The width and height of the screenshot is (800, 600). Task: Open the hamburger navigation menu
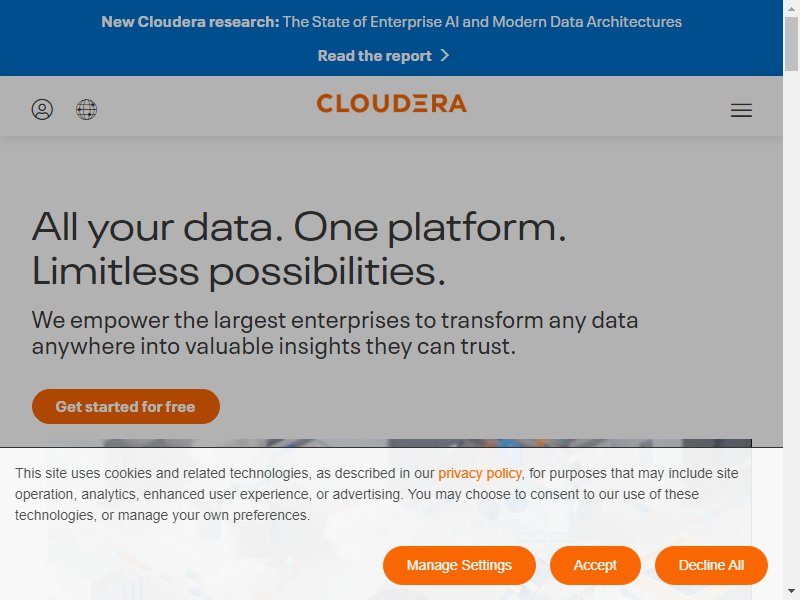tap(741, 110)
